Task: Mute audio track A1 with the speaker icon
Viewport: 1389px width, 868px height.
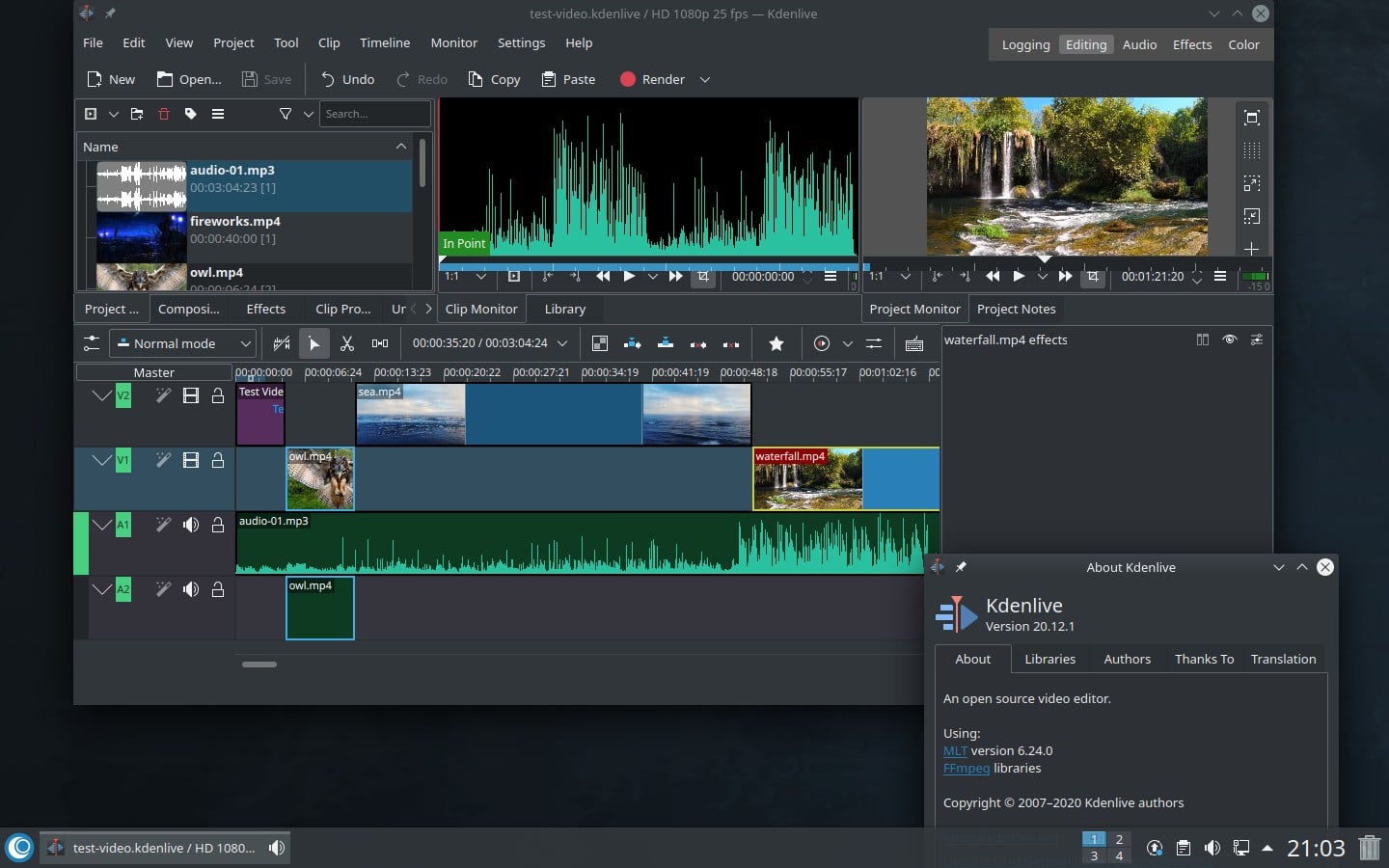Action: [191, 525]
